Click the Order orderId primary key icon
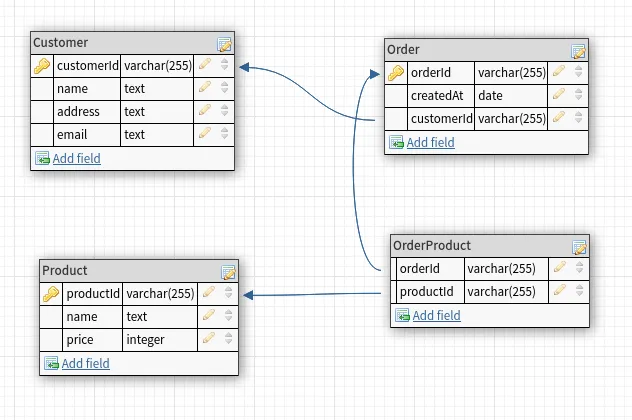Image resolution: width=632 pixels, height=420 pixels. 396,73
